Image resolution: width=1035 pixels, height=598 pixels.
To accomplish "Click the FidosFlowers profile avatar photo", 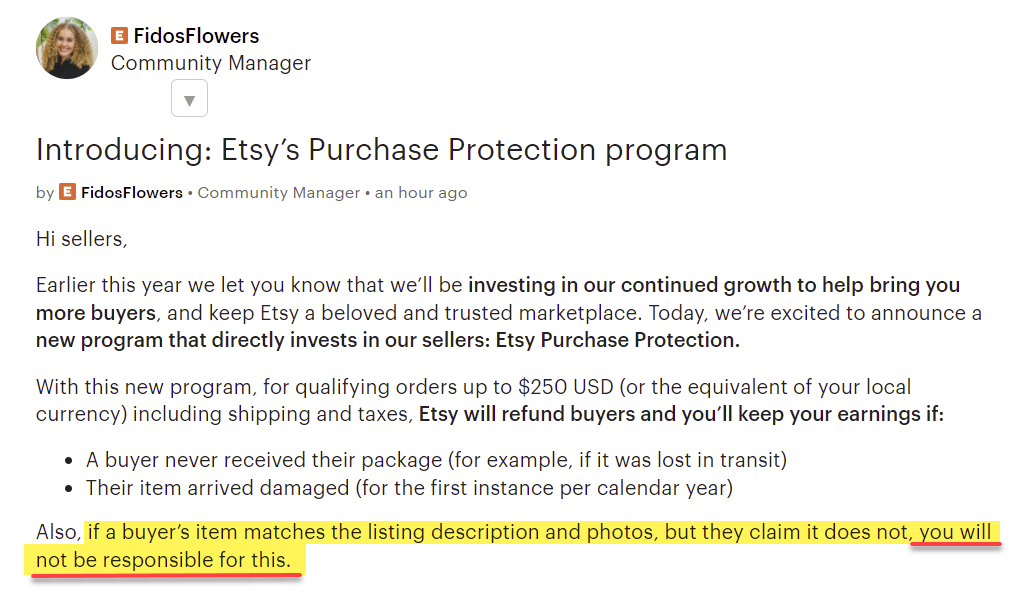I will (x=67, y=48).
